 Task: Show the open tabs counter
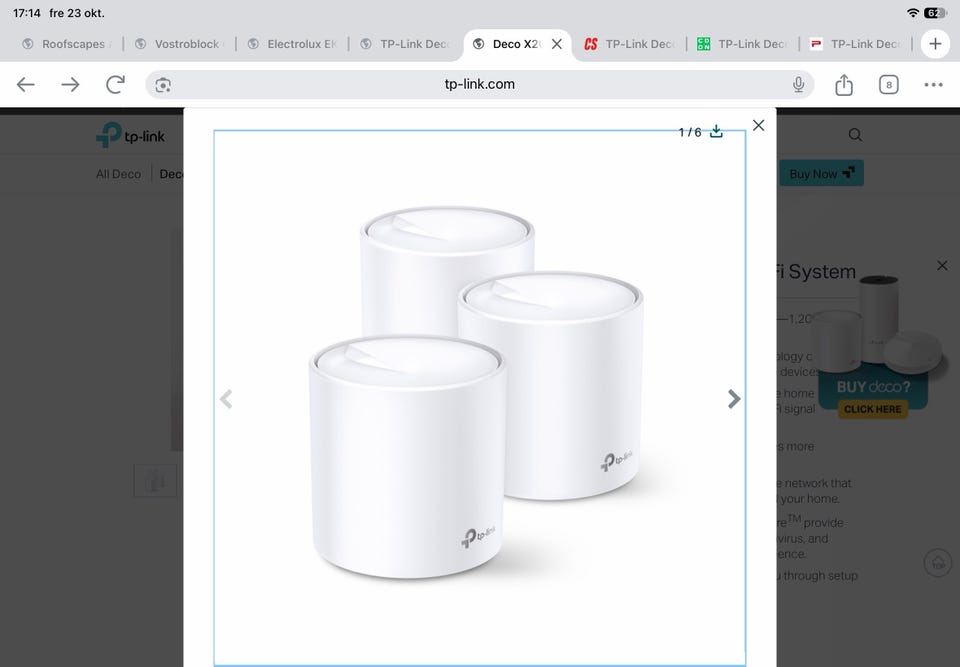tap(888, 85)
